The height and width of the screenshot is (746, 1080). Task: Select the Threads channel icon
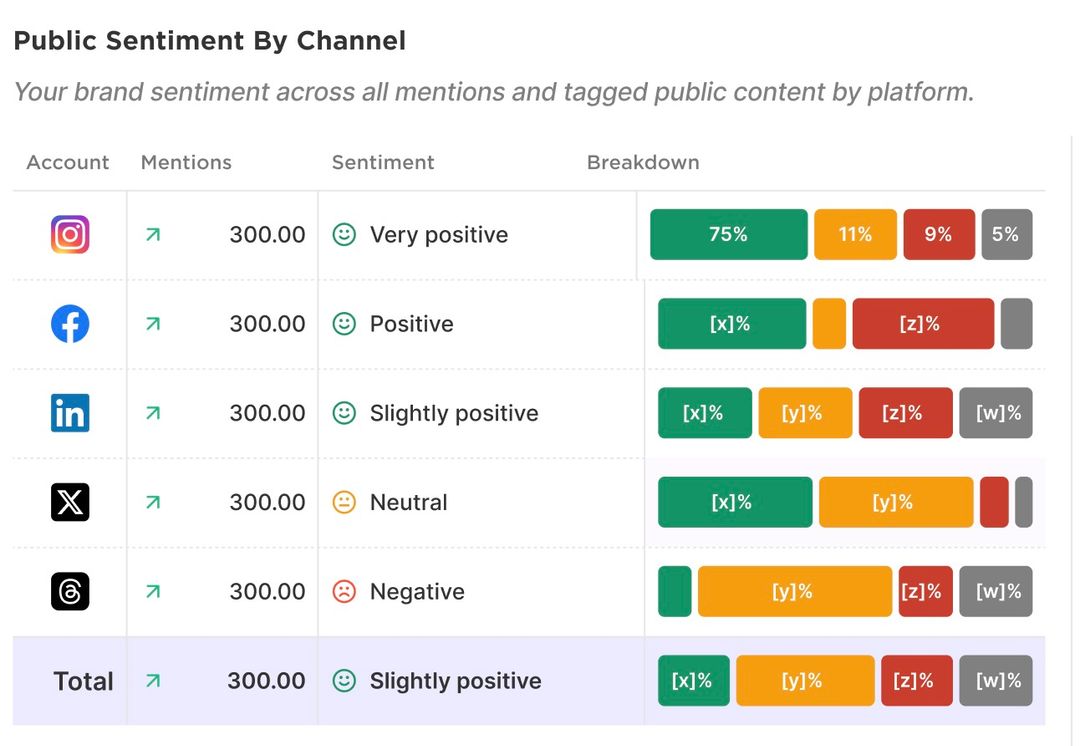pos(69,591)
